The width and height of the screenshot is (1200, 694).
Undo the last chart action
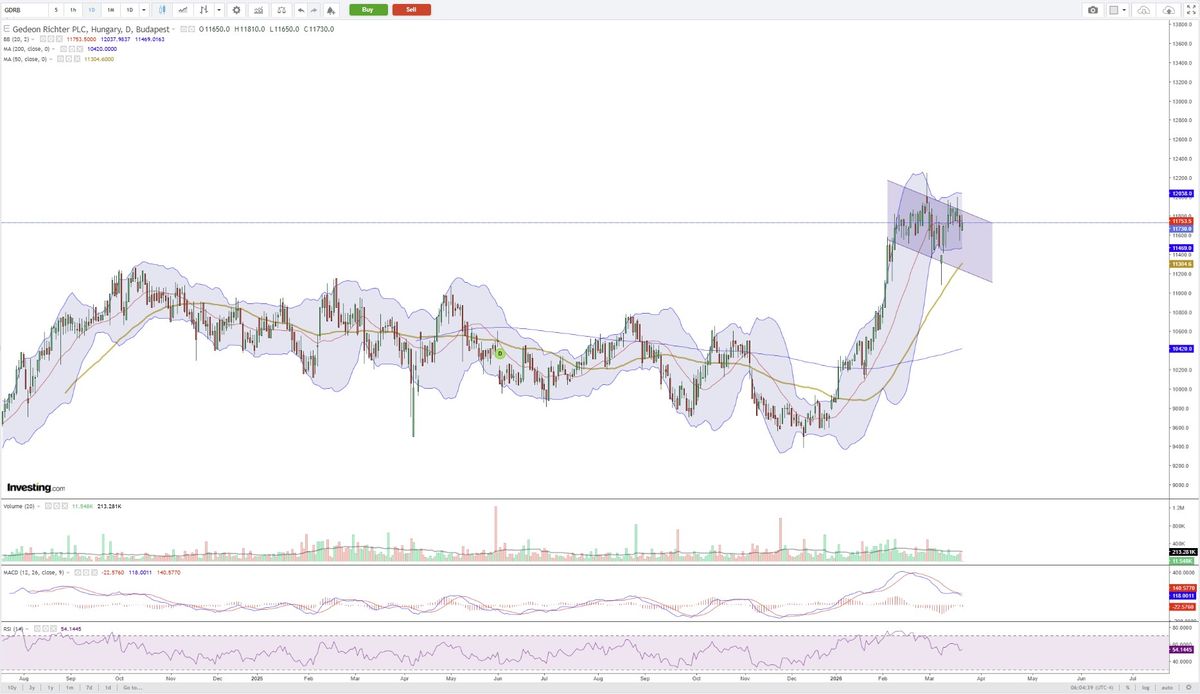point(300,10)
